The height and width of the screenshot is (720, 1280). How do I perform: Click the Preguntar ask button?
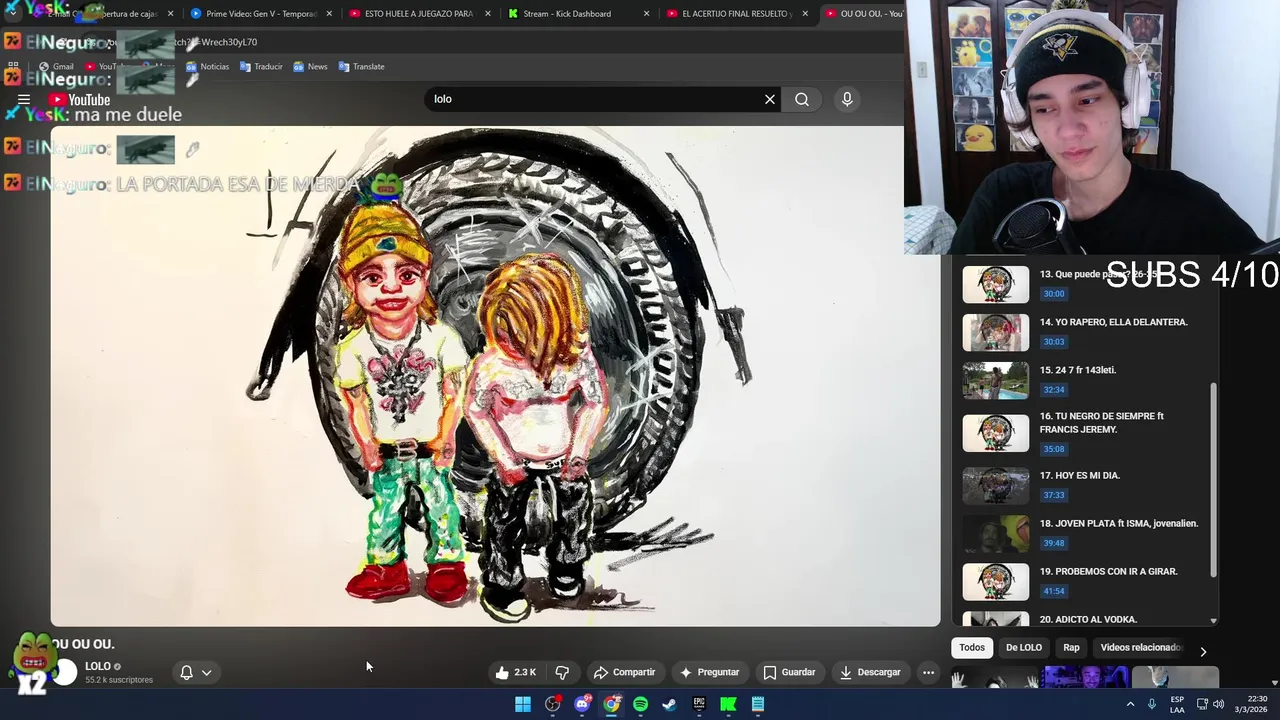tap(709, 672)
